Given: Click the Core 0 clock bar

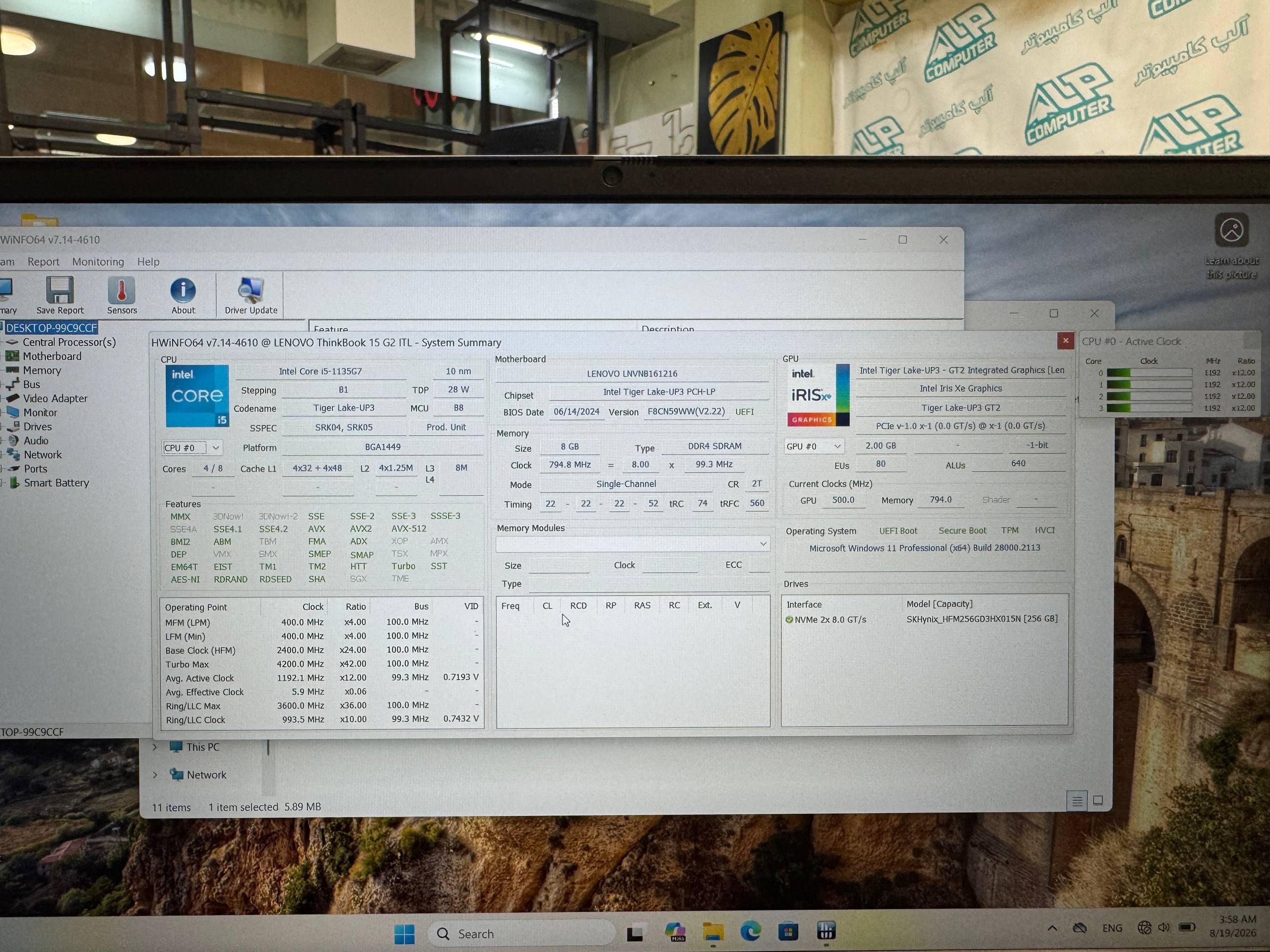Looking at the screenshot, I should [1149, 373].
